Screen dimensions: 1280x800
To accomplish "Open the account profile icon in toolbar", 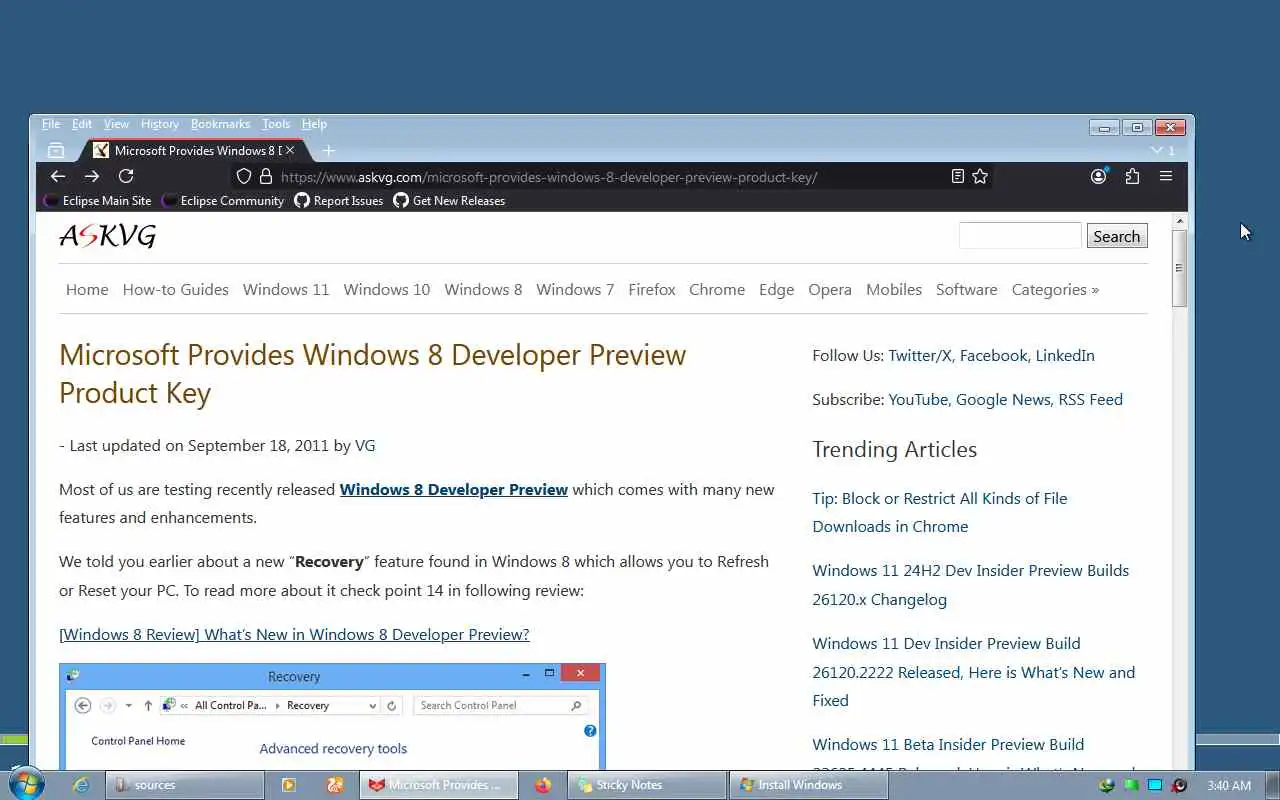I will pyautogui.click(x=1099, y=176).
